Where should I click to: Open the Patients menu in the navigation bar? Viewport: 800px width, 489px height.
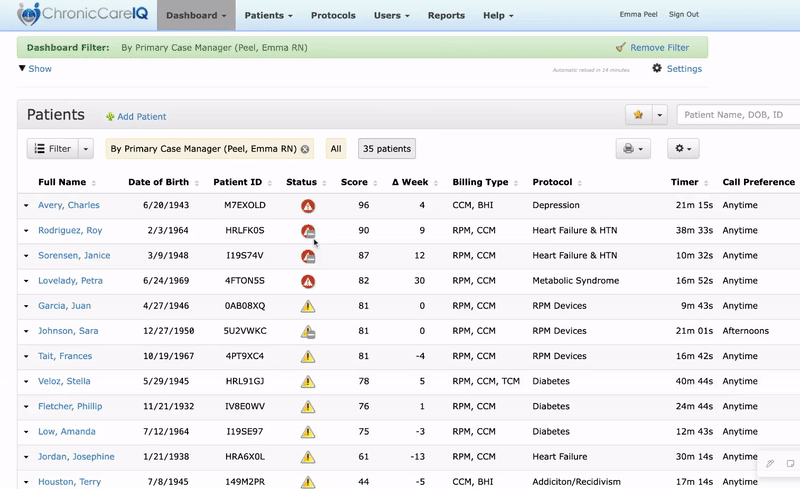pos(269,16)
